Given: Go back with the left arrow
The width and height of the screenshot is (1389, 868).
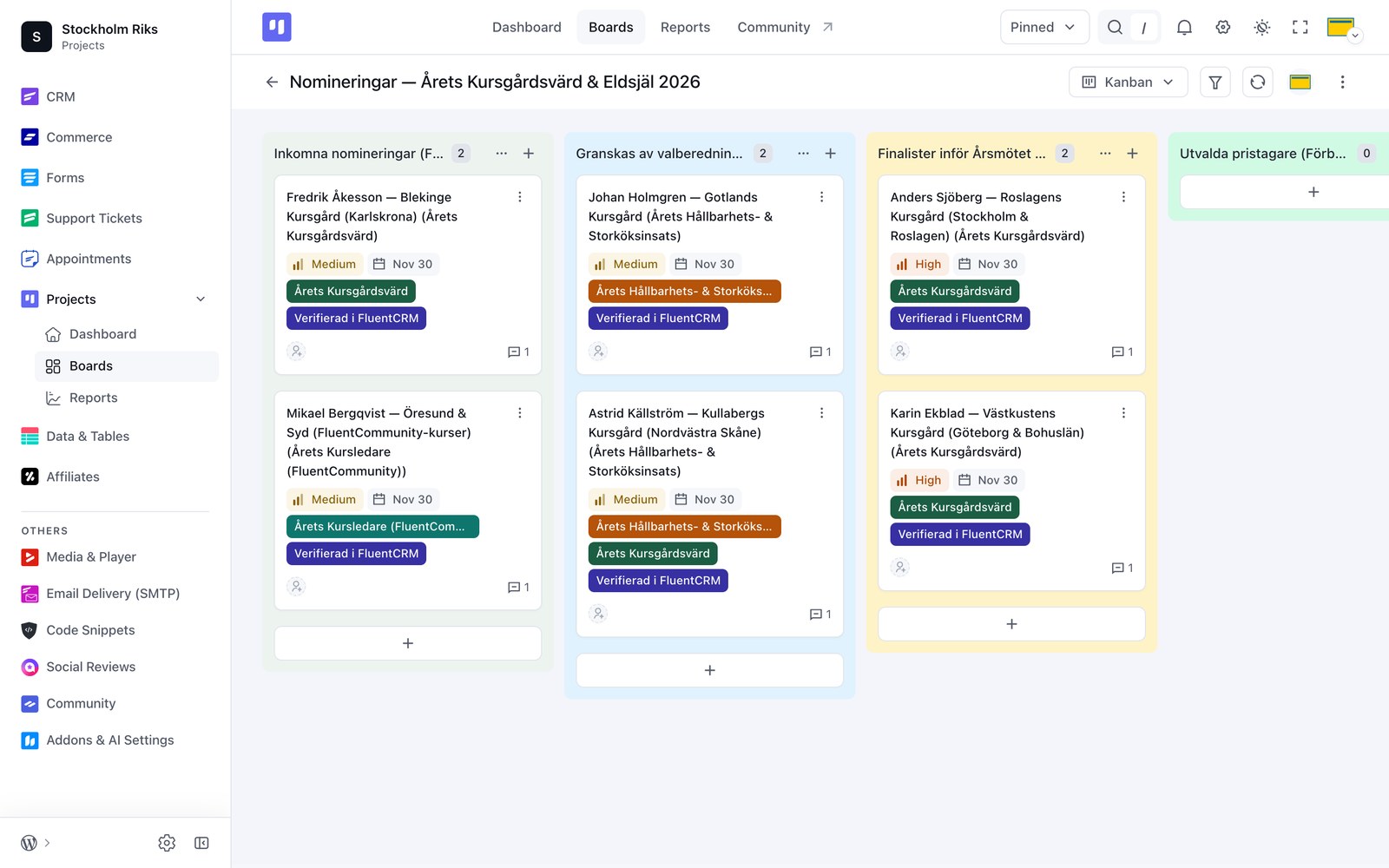Looking at the screenshot, I should [272, 82].
